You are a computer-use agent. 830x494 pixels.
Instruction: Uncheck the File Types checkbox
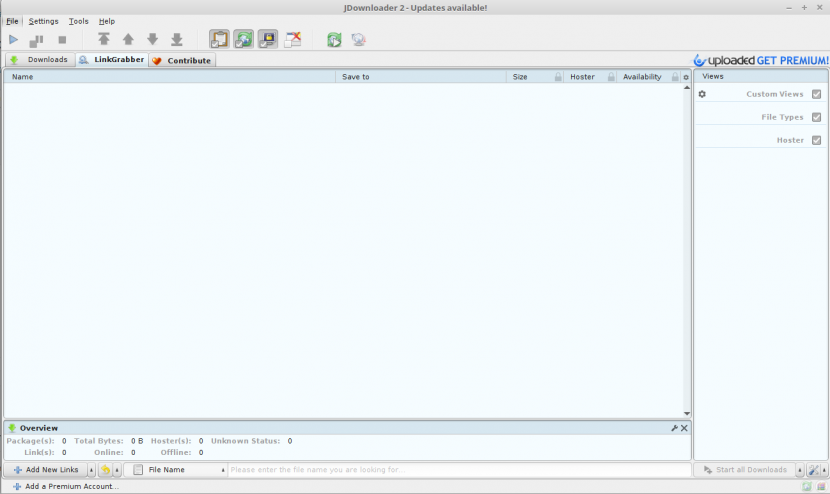[x=816, y=117]
